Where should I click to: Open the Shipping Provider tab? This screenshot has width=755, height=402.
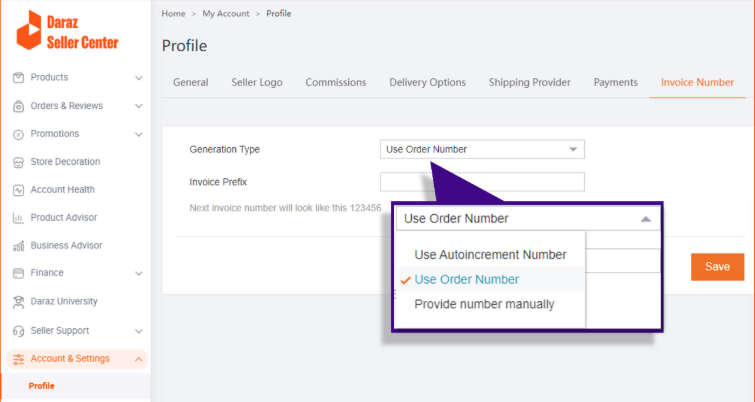click(529, 83)
